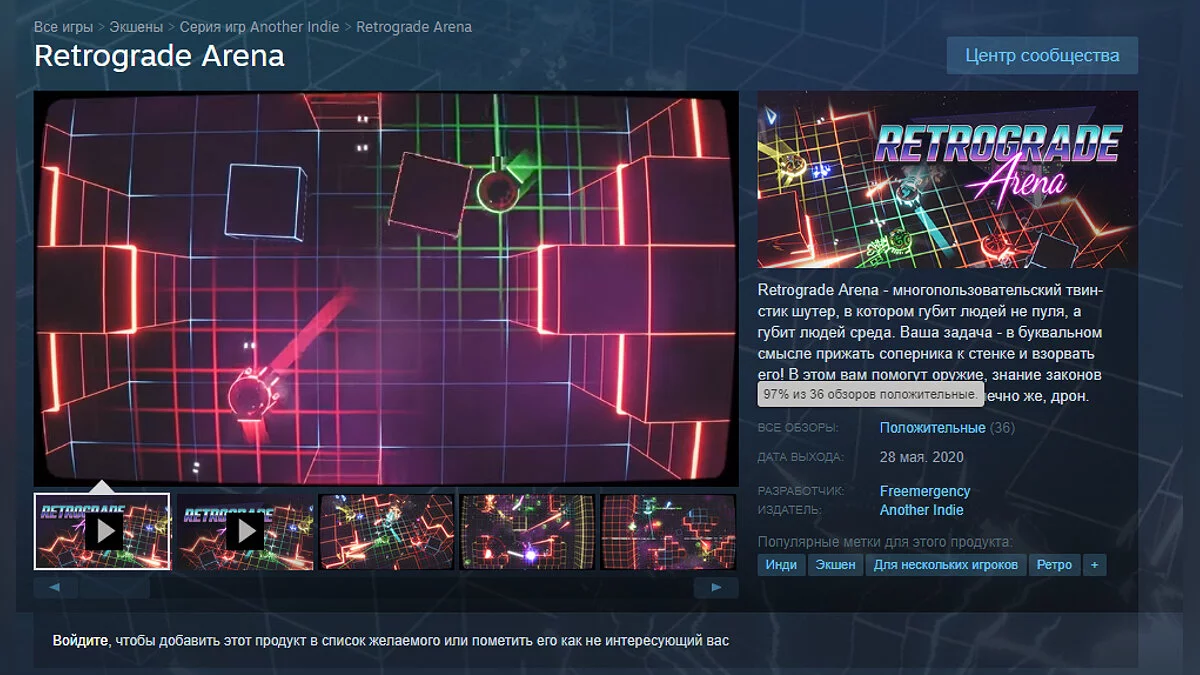Viewport: 1200px width, 675px height.
Task: Click the Retrograde Arena header capsule image
Action: click(x=948, y=180)
